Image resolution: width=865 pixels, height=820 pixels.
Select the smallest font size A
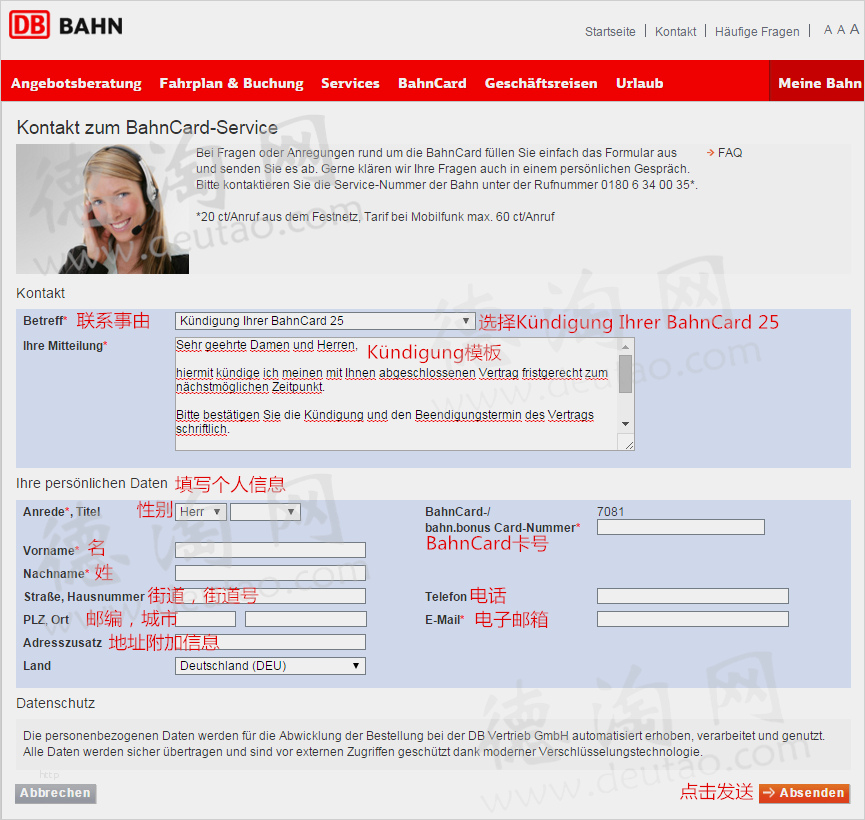tap(827, 30)
